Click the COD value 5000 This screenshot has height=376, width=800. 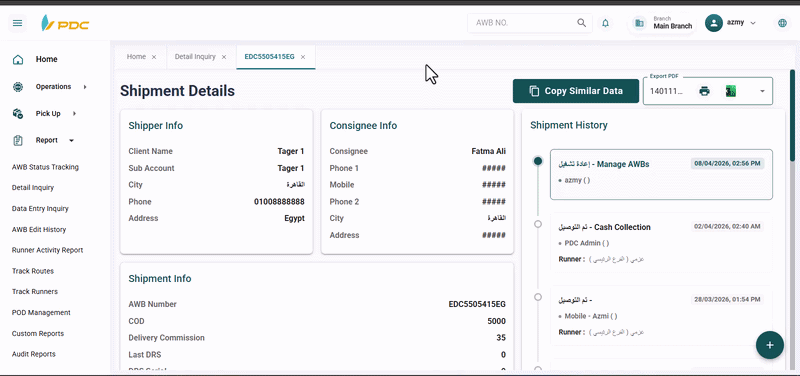496,321
